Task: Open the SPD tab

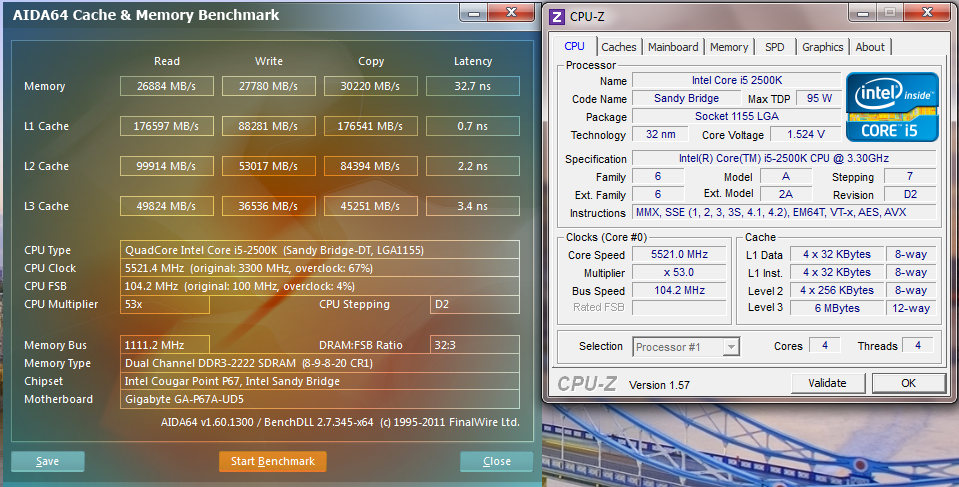Action: coord(774,47)
